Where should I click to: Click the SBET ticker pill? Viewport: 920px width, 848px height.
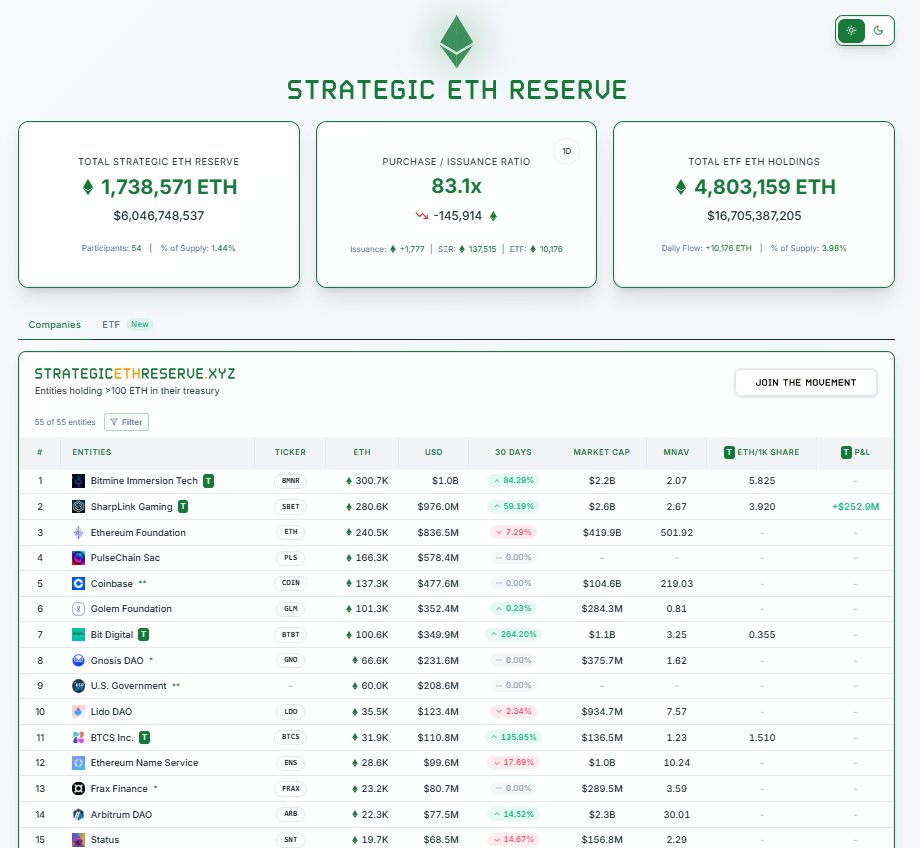click(290, 506)
